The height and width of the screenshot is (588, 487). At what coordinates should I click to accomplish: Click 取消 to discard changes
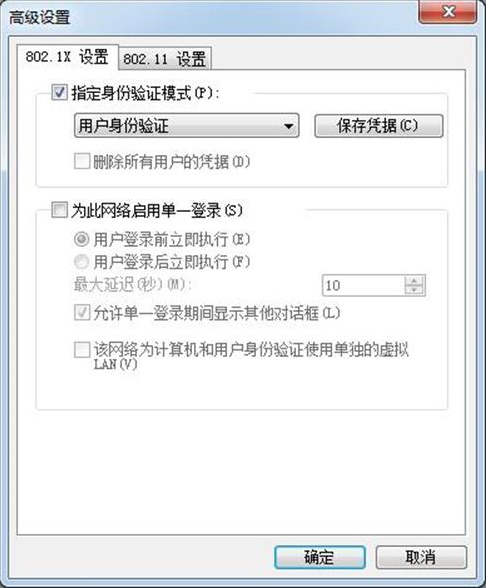pyautogui.click(x=421, y=557)
